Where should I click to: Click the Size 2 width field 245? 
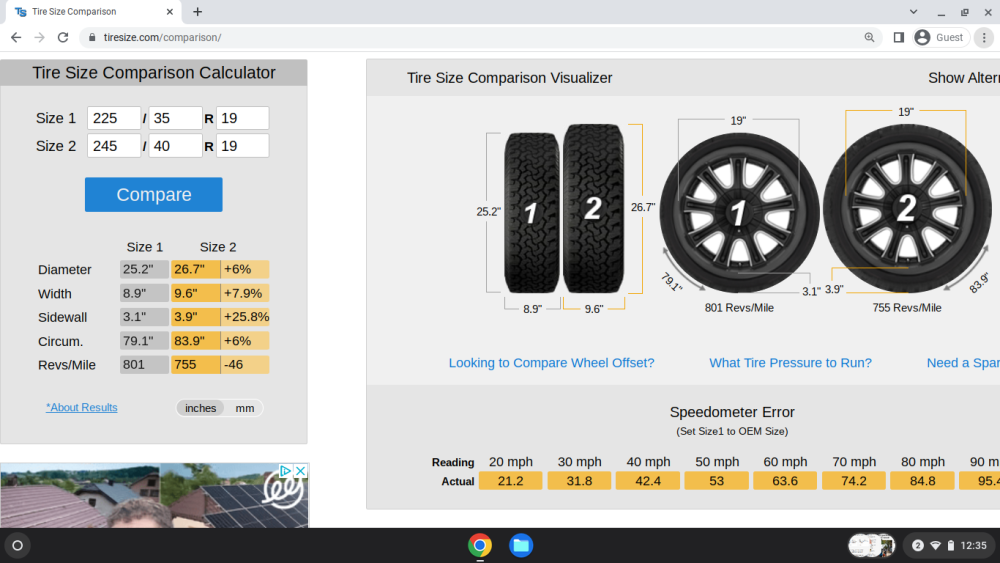pyautogui.click(x=114, y=146)
